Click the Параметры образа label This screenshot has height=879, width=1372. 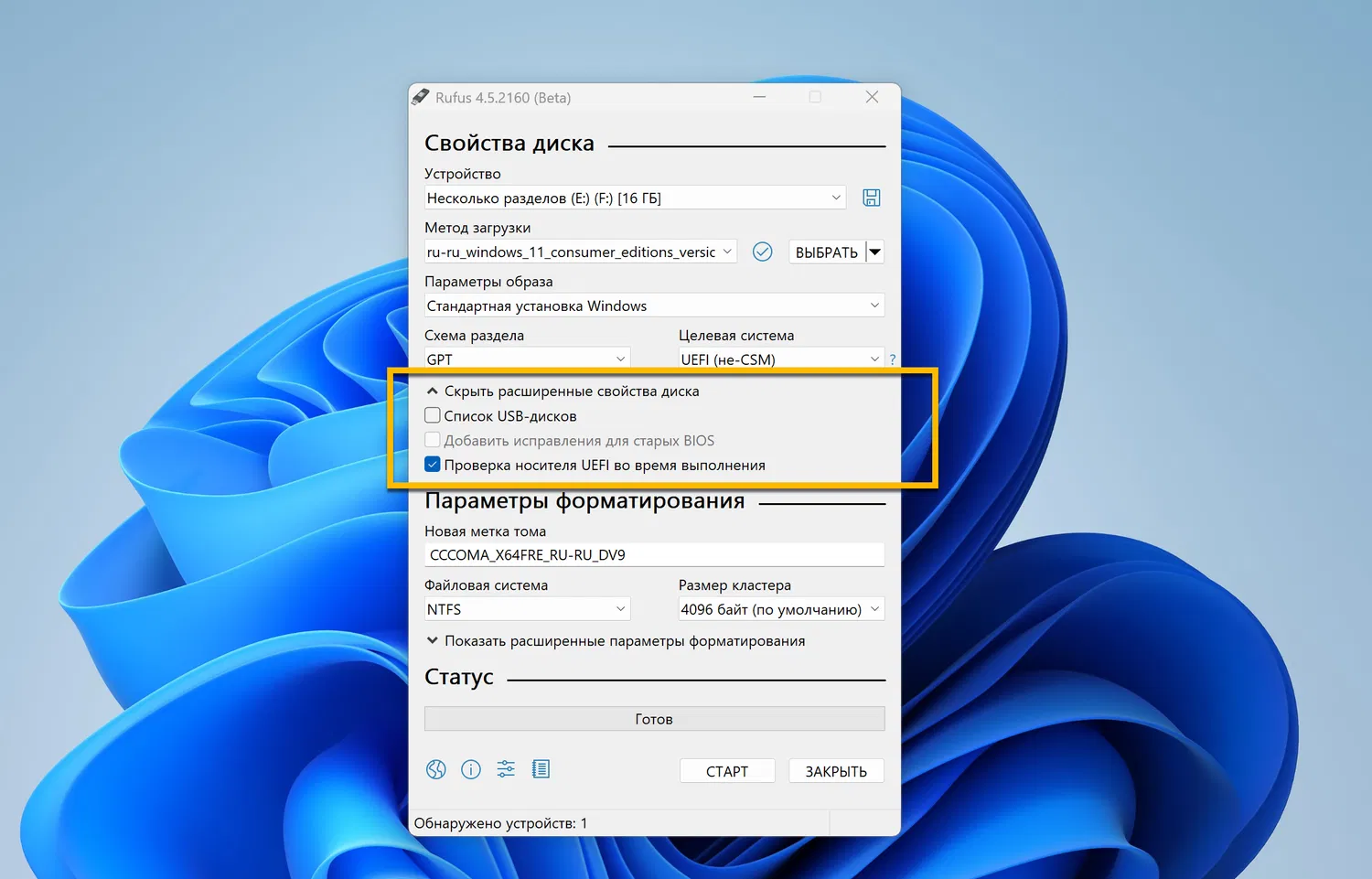pyautogui.click(x=488, y=282)
